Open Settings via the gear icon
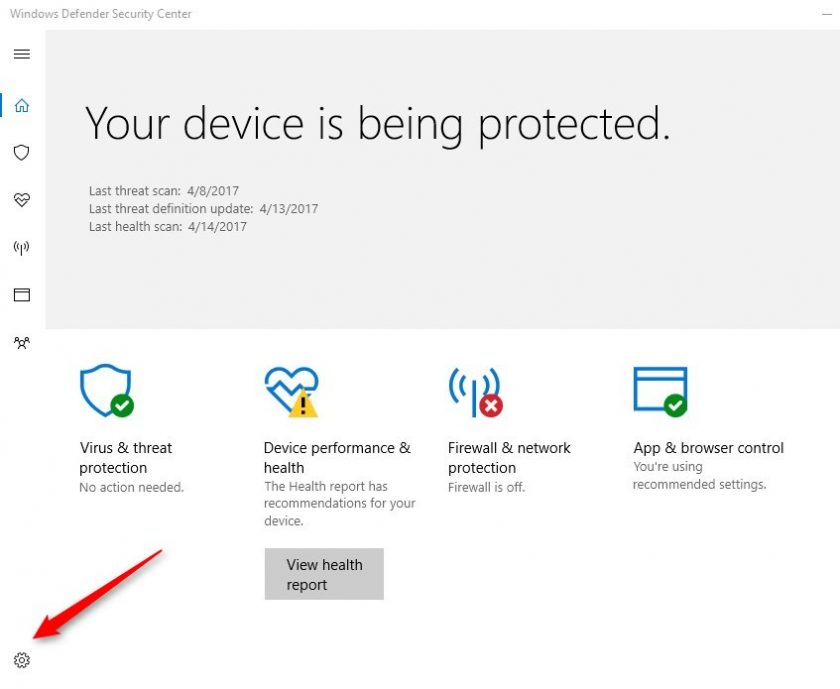Image resolution: width=840 pixels, height=689 pixels. pyautogui.click(x=22, y=660)
